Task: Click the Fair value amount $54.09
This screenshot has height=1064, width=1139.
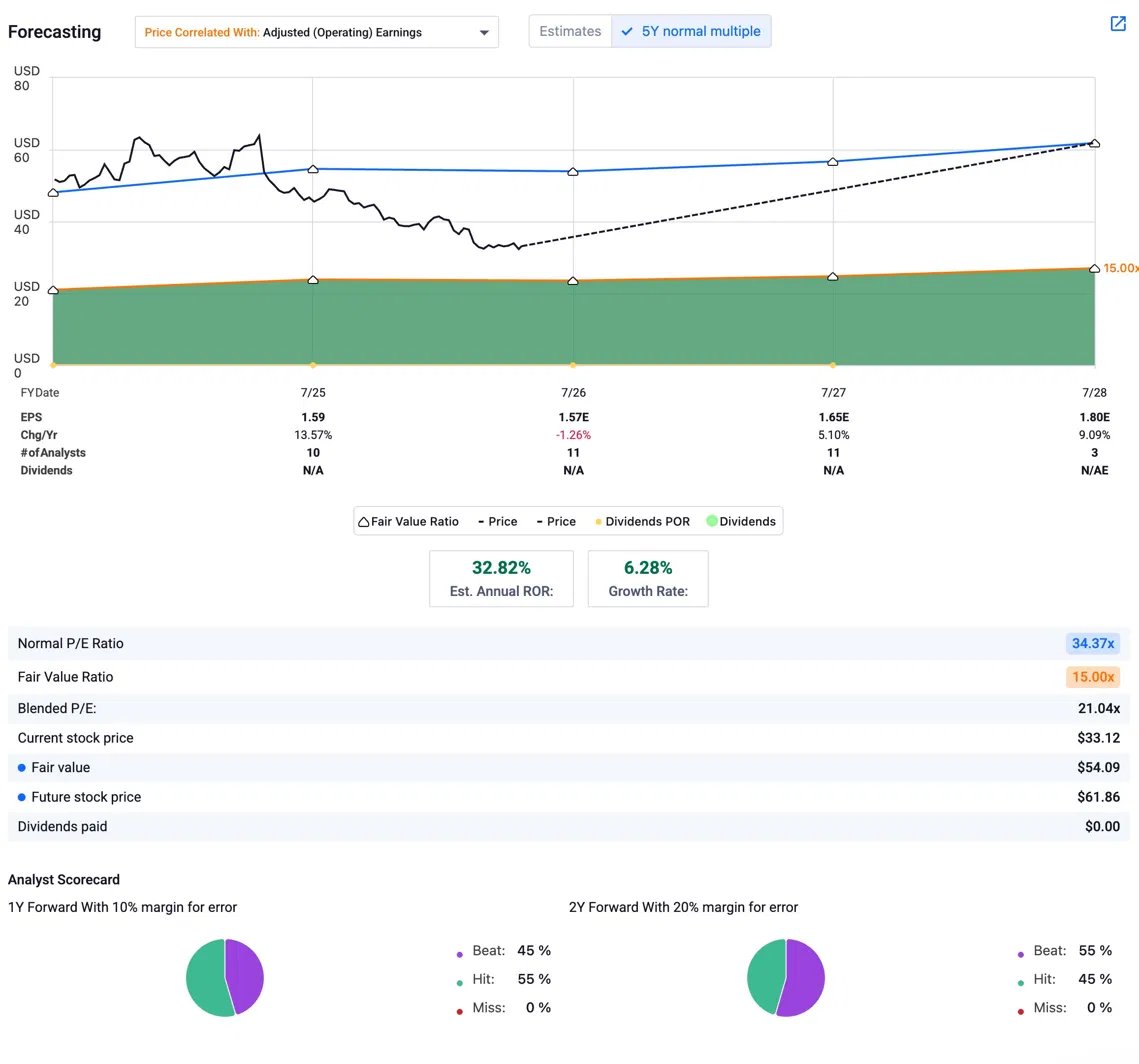Action: [1098, 768]
